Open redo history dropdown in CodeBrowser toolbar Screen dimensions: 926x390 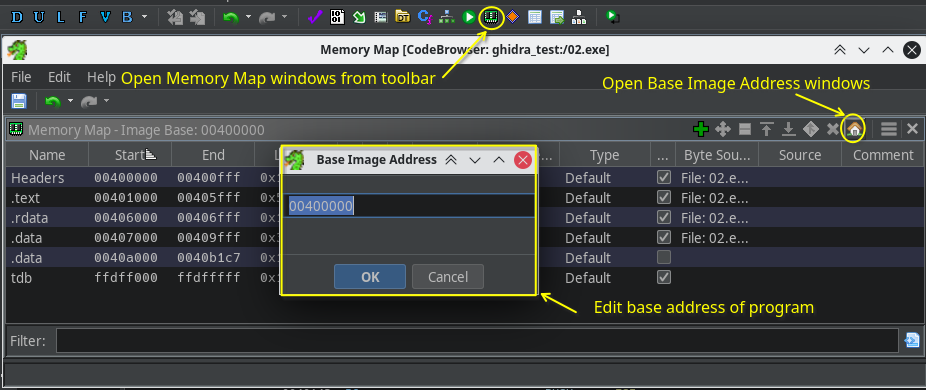(285, 17)
